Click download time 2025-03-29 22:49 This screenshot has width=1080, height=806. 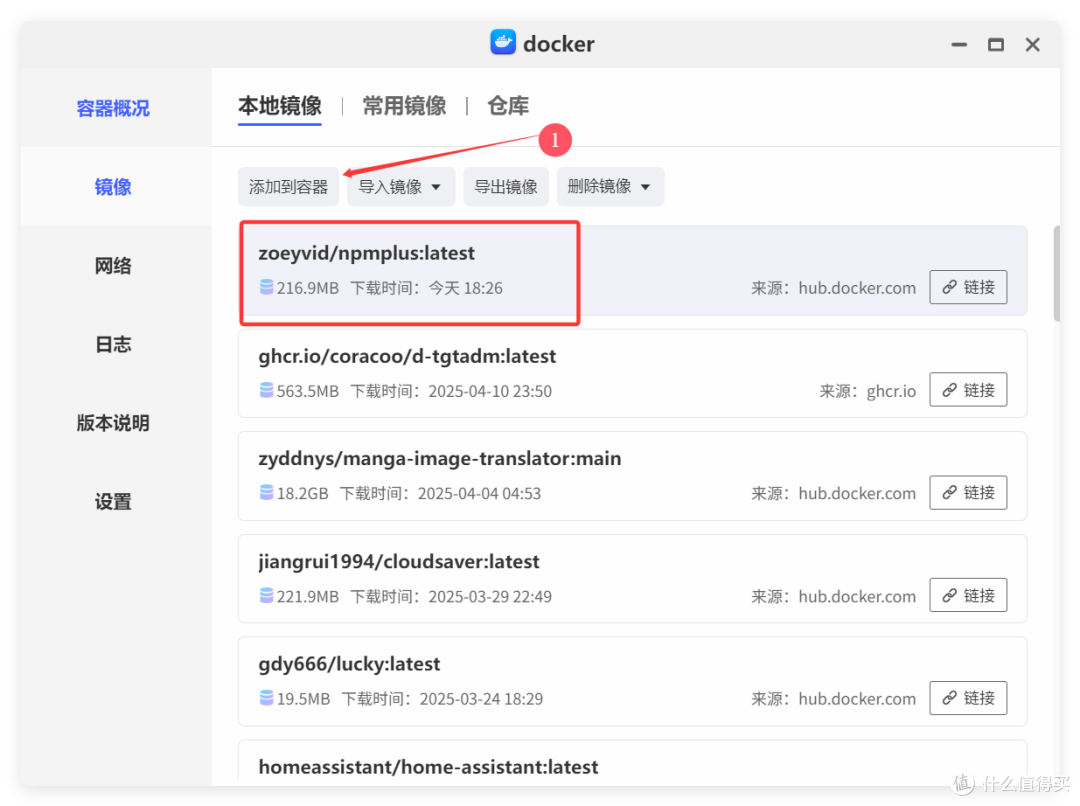490,597
